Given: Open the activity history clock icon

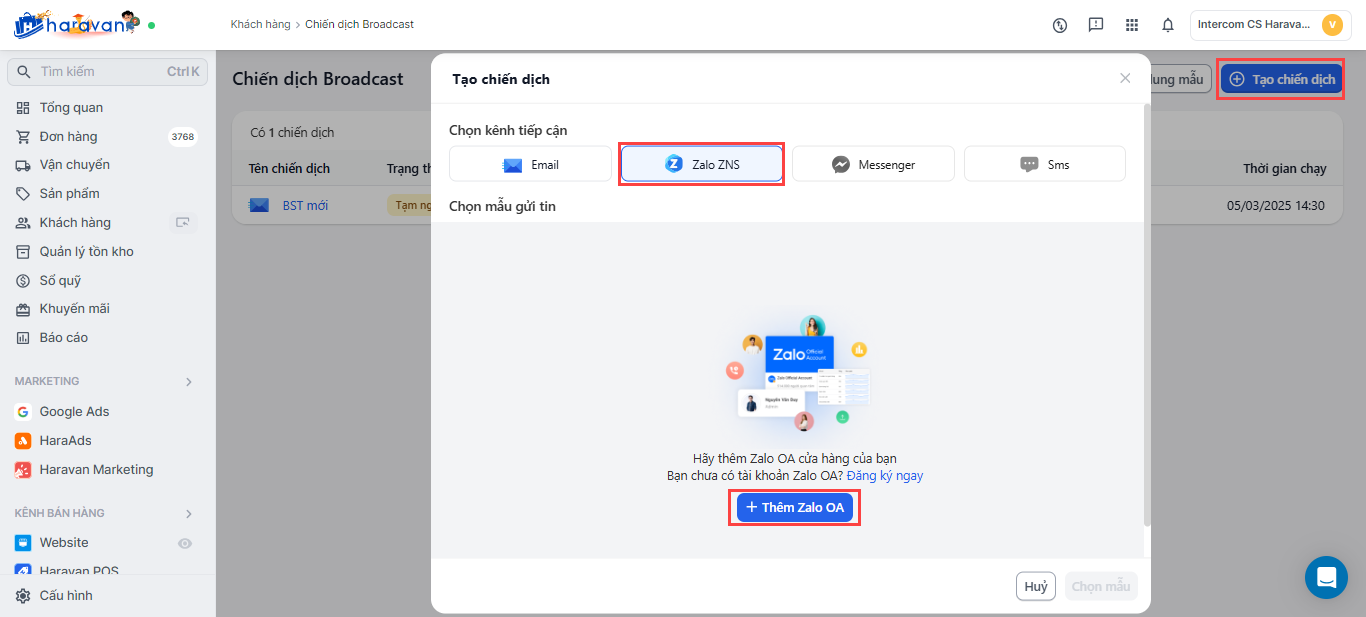Looking at the screenshot, I should [x=1060, y=25].
